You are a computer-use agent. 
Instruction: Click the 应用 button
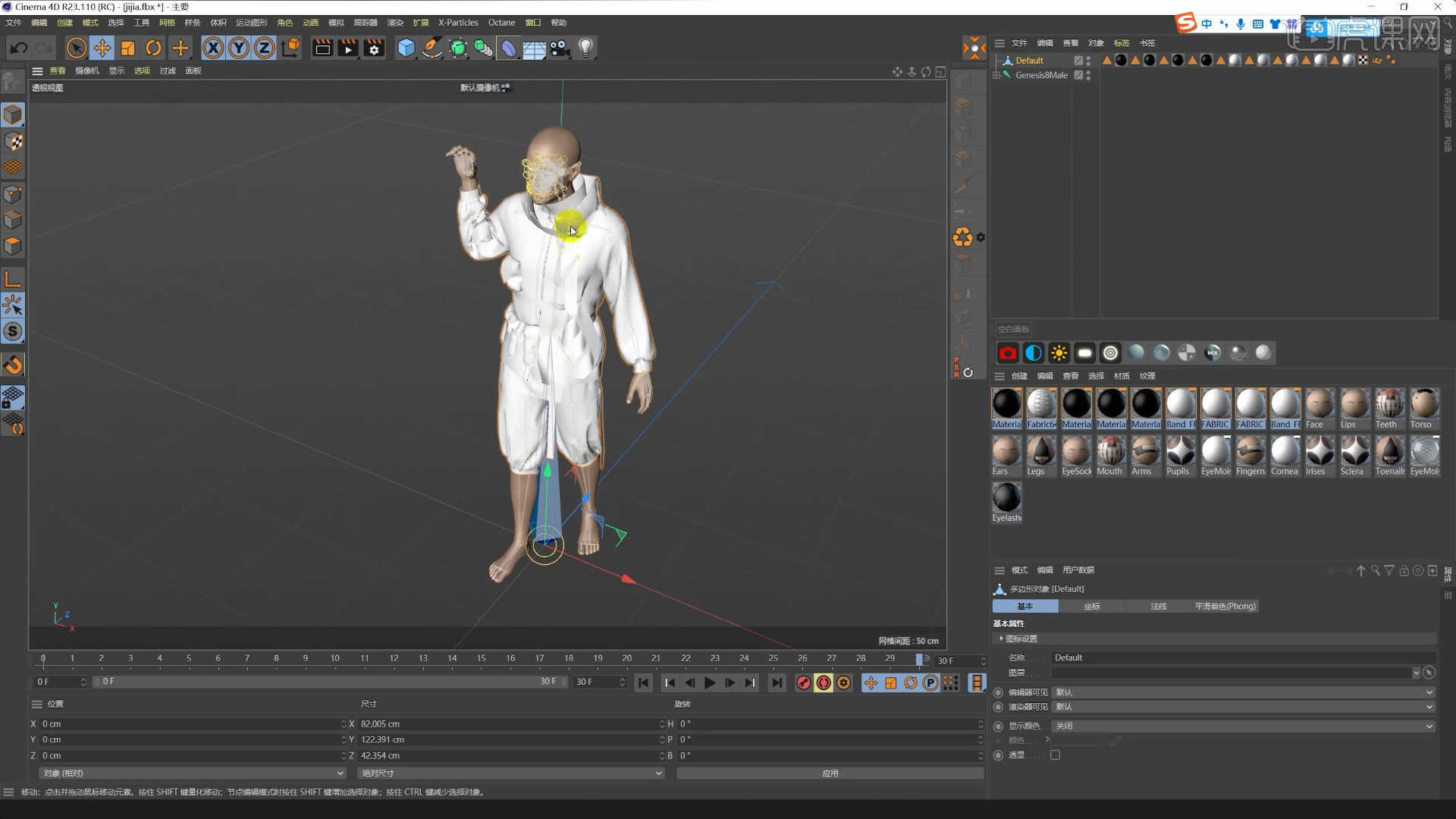[830, 773]
